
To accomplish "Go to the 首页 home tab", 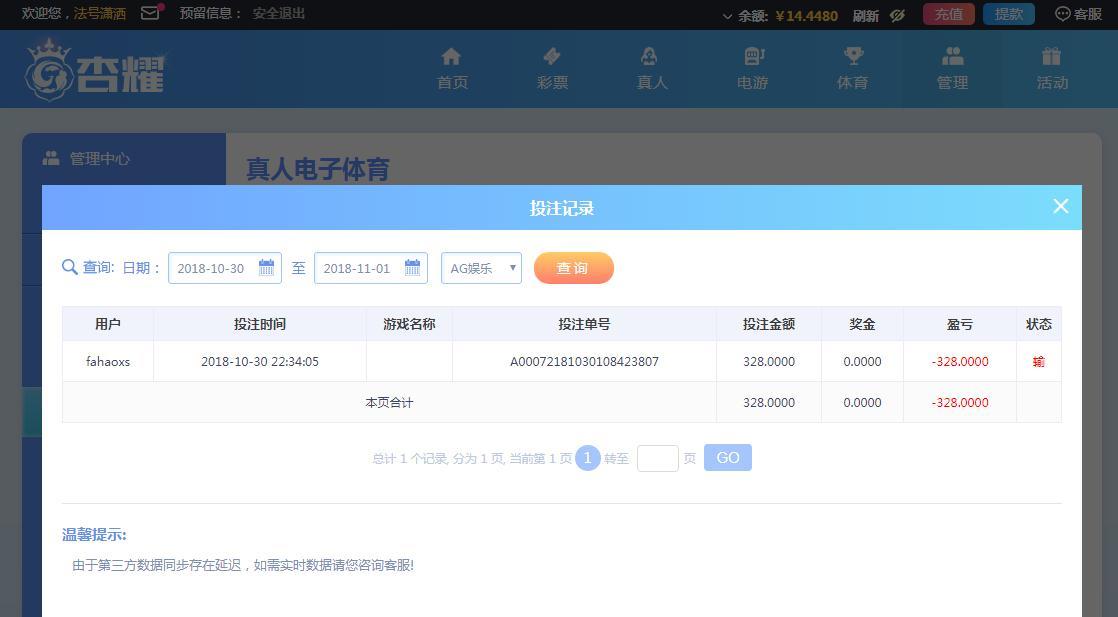I will (x=452, y=69).
